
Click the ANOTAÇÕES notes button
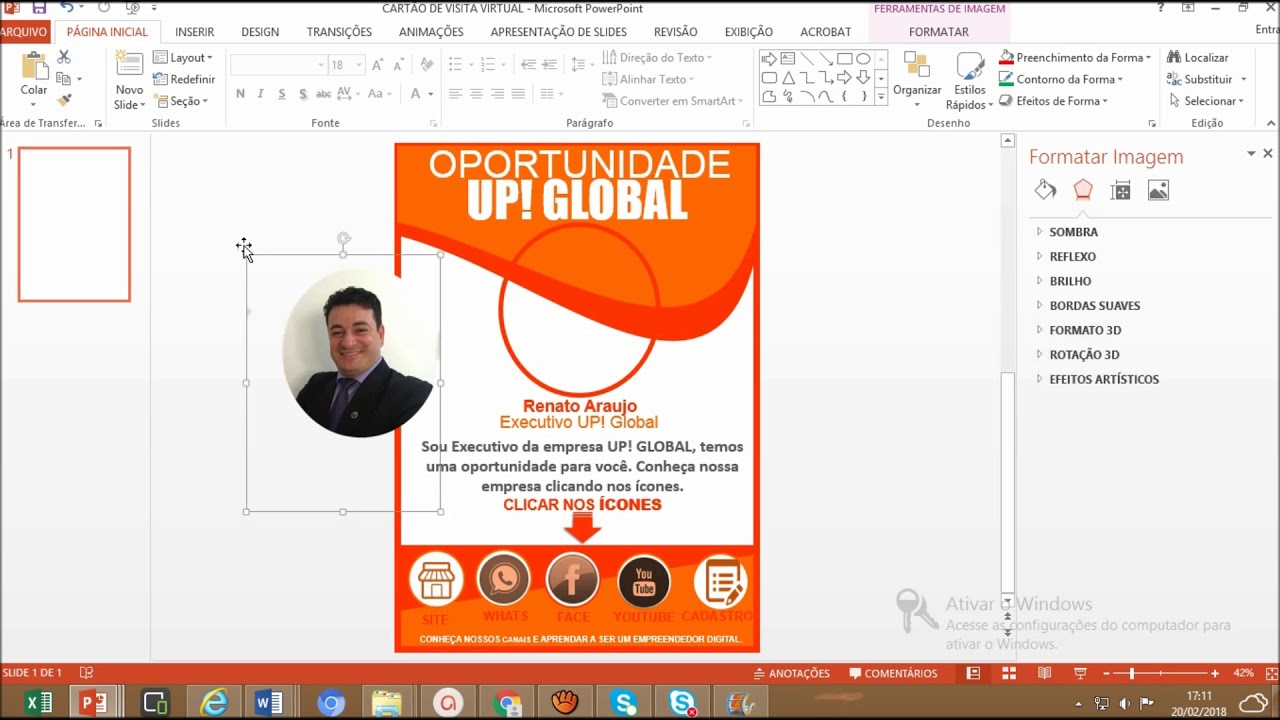coord(793,674)
